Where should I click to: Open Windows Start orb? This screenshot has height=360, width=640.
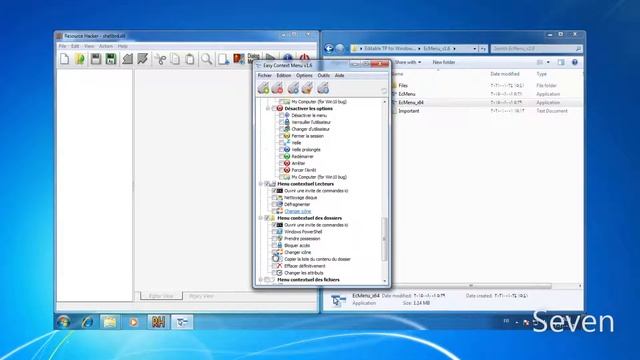click(x=63, y=322)
